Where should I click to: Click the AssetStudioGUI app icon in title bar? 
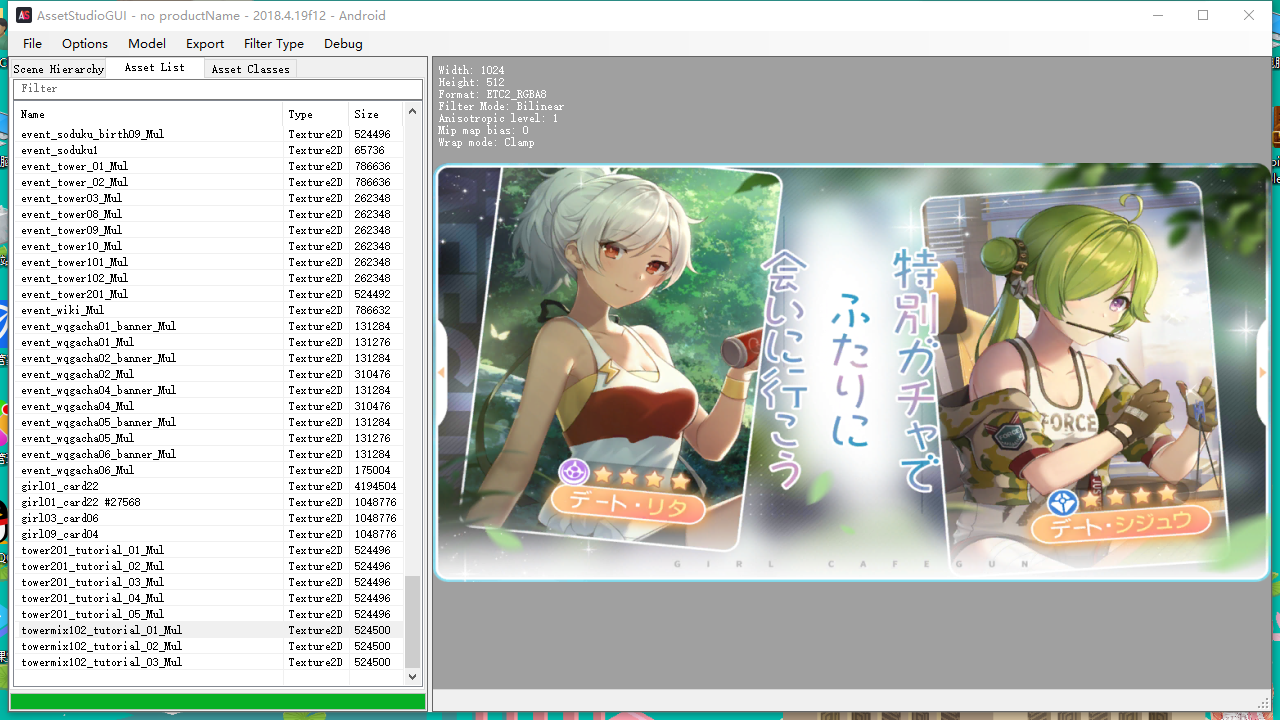pyautogui.click(x=24, y=15)
